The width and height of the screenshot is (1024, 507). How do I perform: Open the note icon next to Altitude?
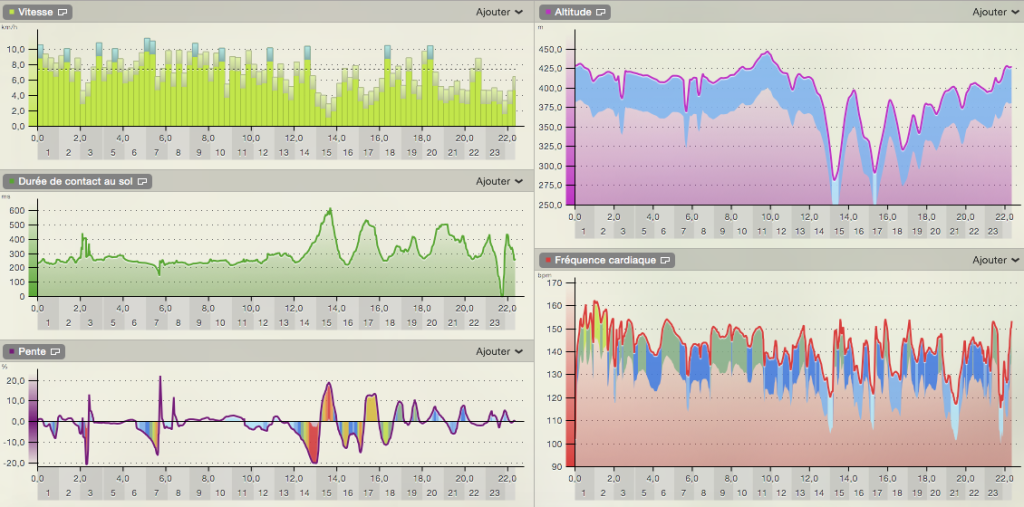pyautogui.click(x=603, y=12)
